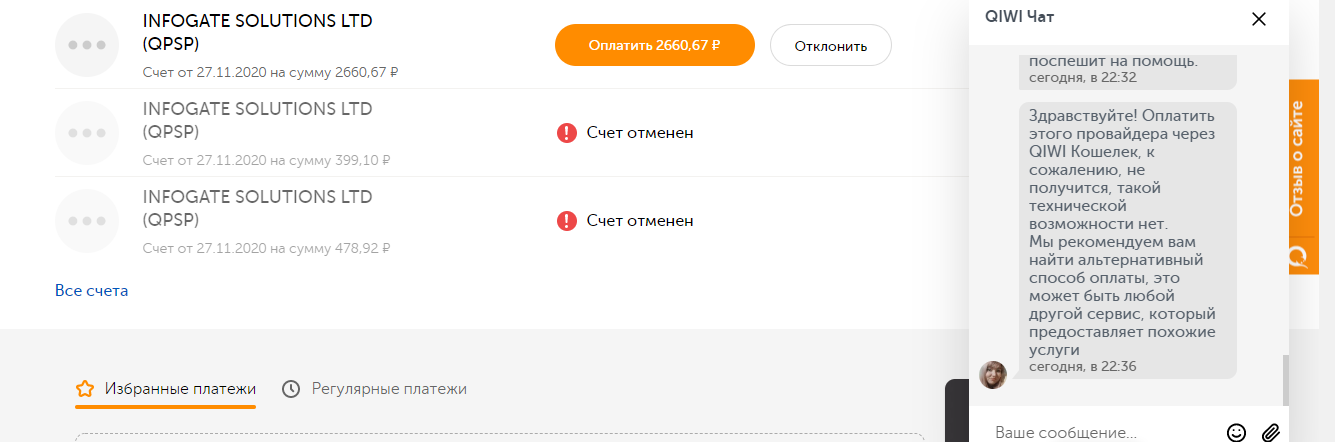The image size is (1335, 442).
Task: Decline the invoice with Отклонить
Action: pyautogui.click(x=830, y=45)
